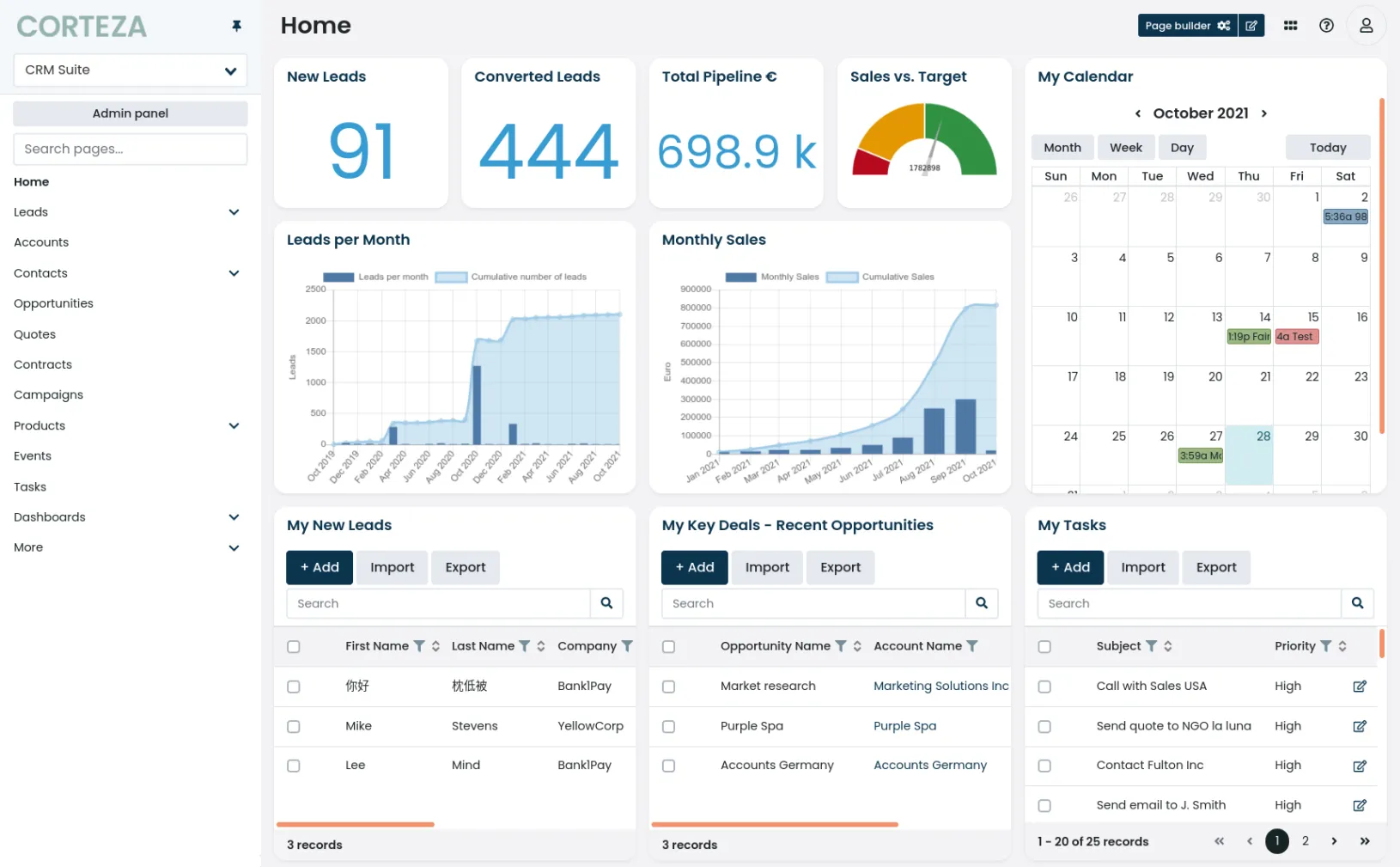Viewport: 1400px width, 867px height.
Task: Click the pin sidebar icon
Action: pos(236,27)
